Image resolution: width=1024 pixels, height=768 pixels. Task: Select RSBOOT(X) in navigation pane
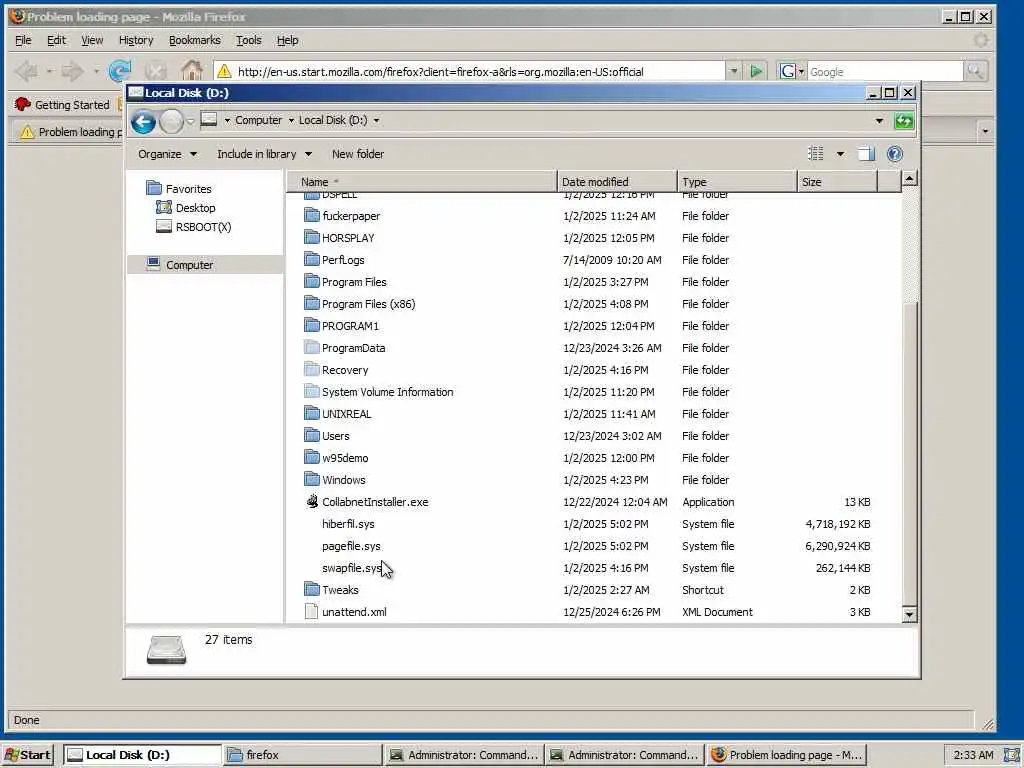tap(193, 227)
